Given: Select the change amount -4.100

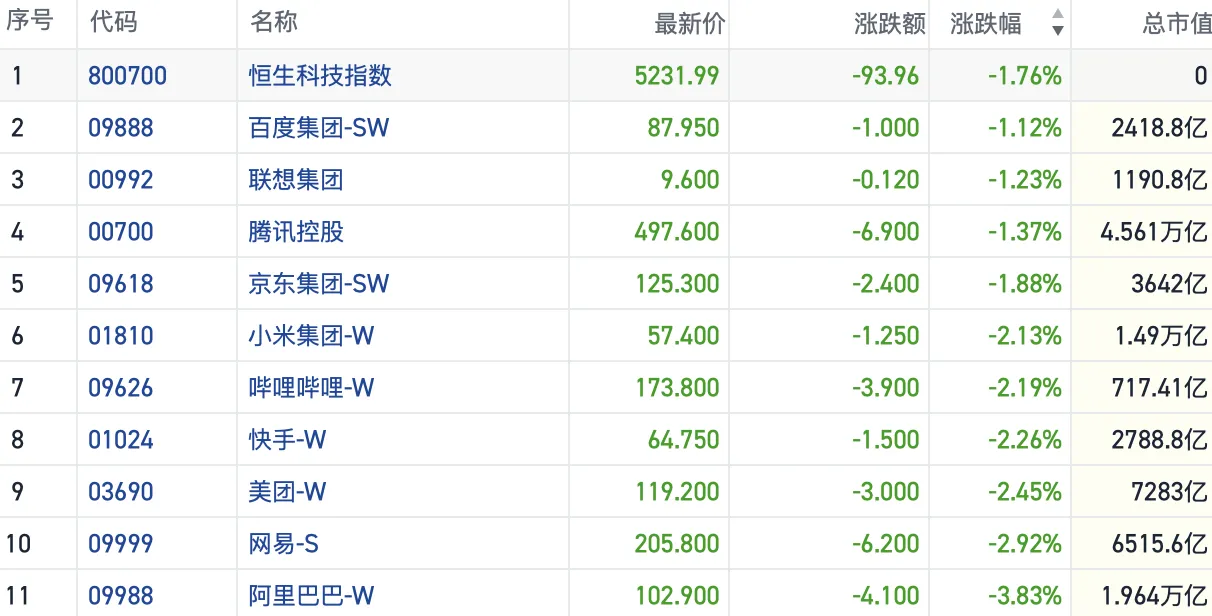Looking at the screenshot, I should (x=886, y=596).
